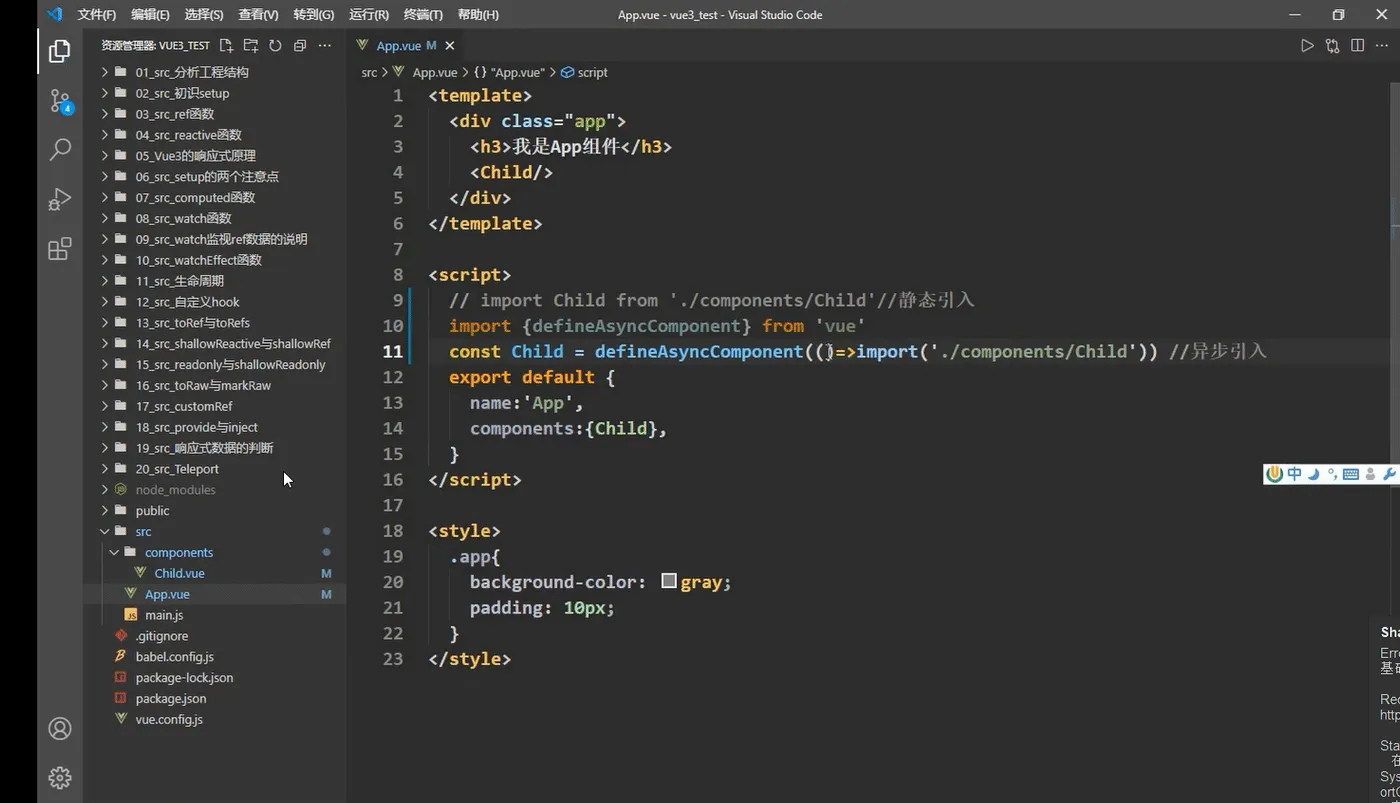
Task: Open package.json file
Action: 214,698
